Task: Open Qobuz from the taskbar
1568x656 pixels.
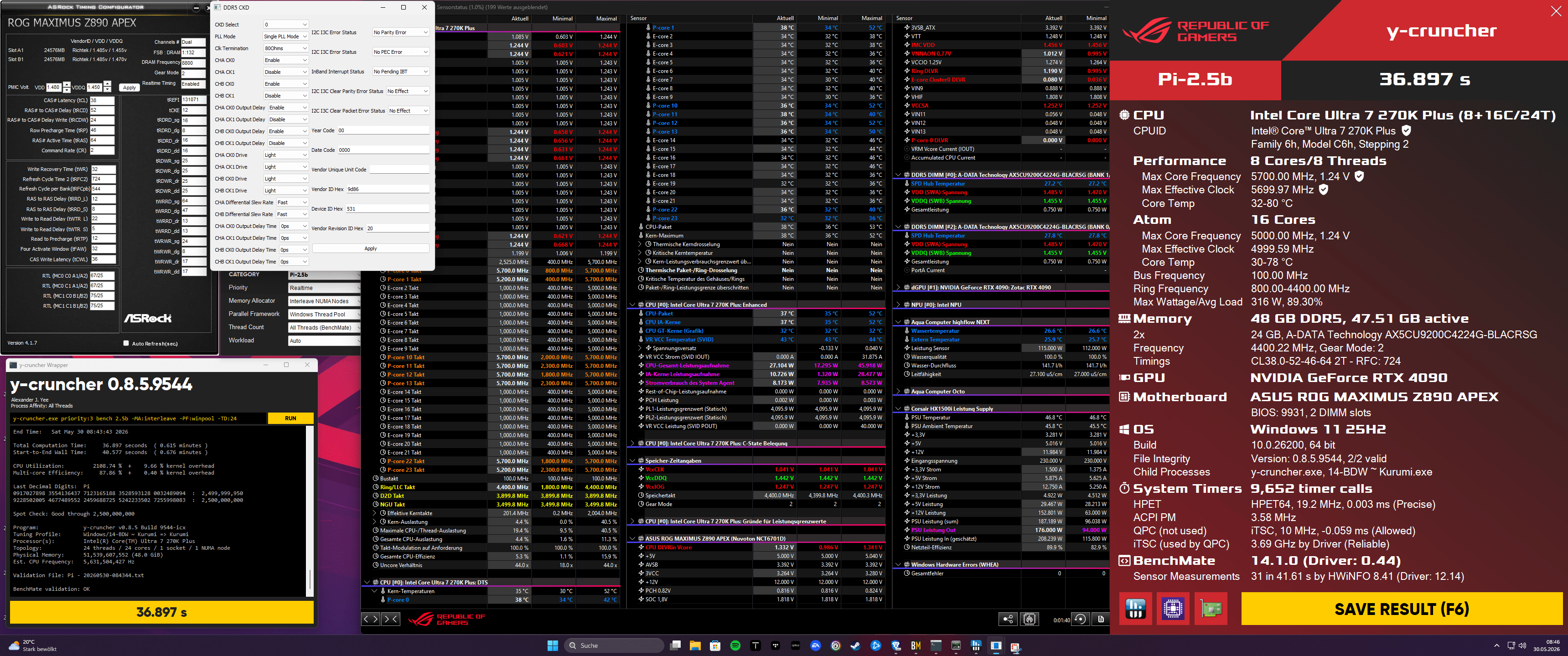Action: click(796, 646)
